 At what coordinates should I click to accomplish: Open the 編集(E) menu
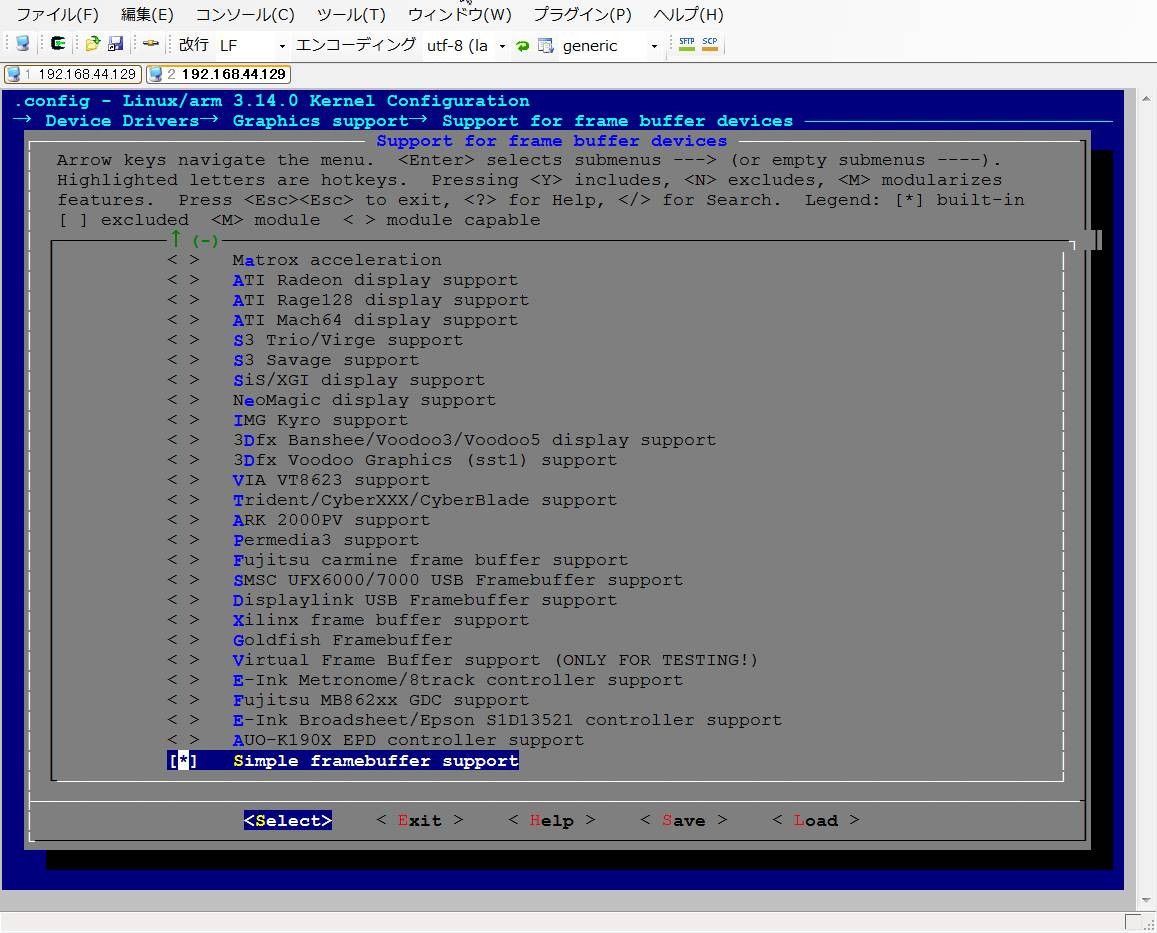coord(147,15)
